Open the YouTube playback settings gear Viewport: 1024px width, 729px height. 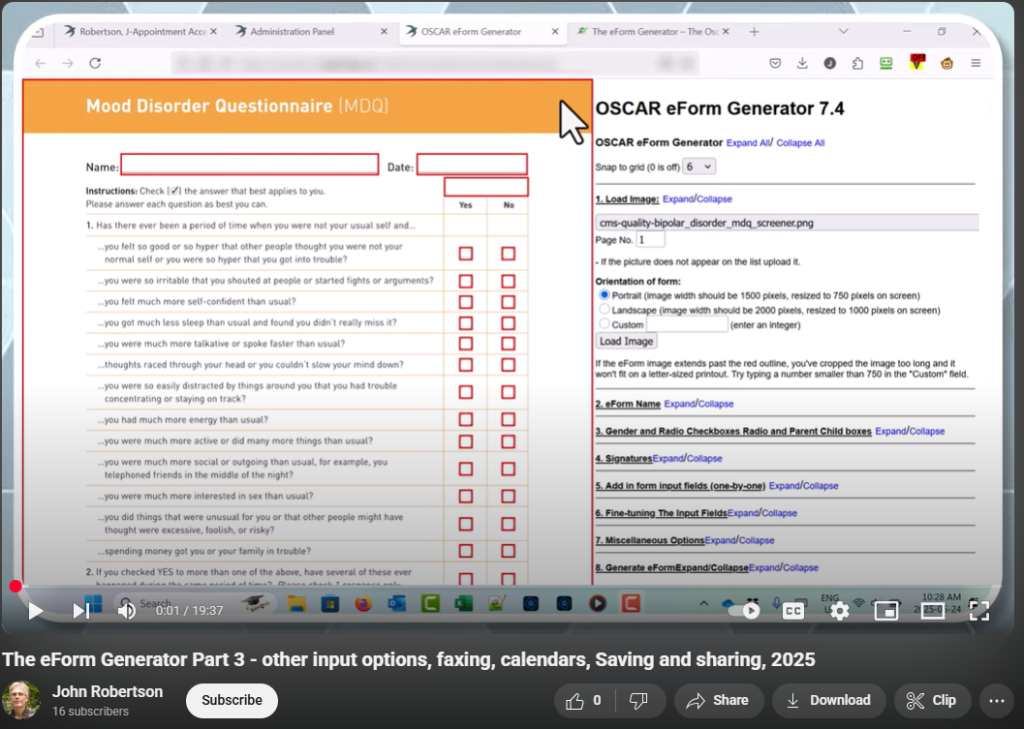[838, 610]
